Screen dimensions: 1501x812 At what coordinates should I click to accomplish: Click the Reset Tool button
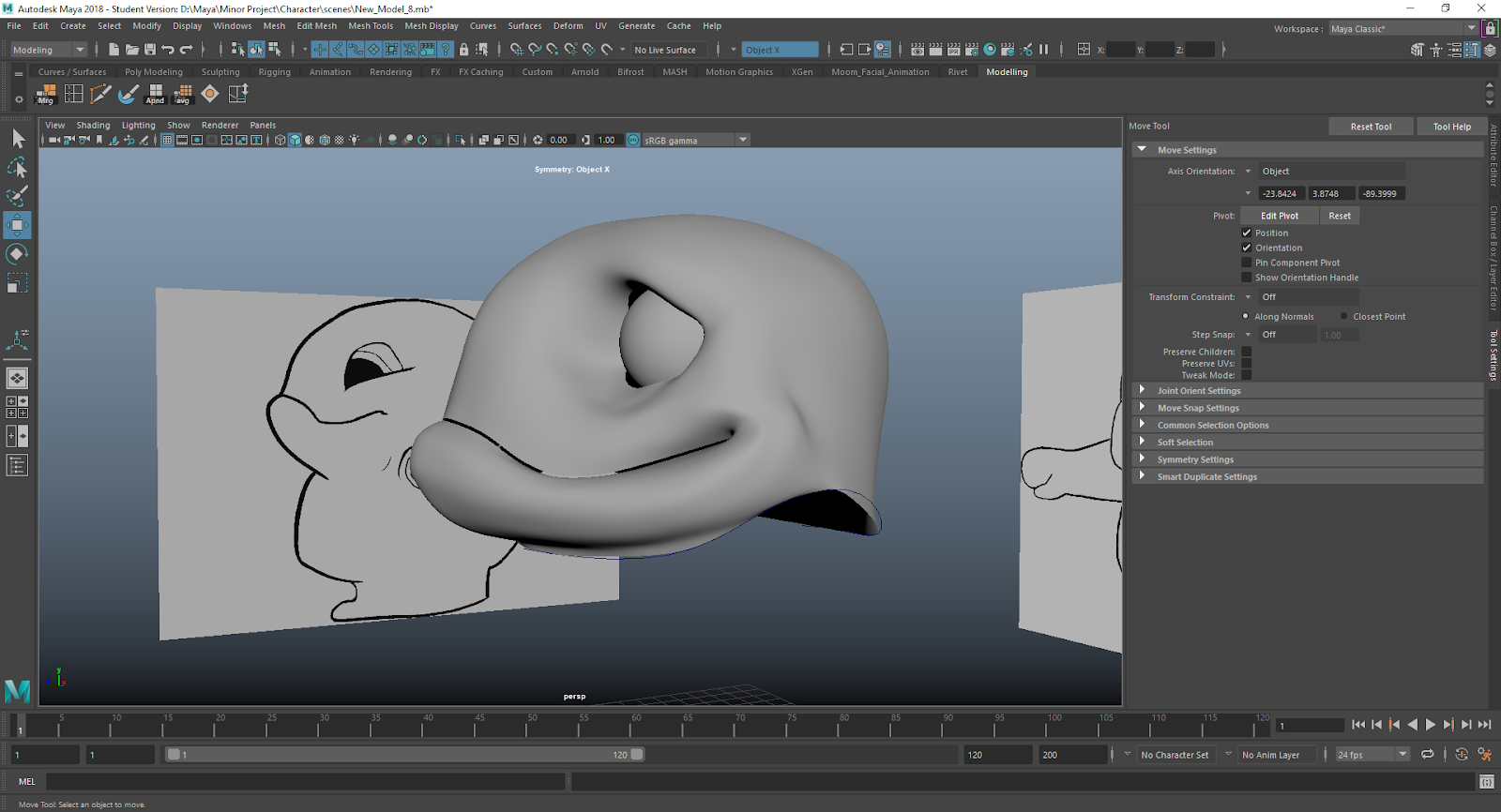click(1371, 127)
